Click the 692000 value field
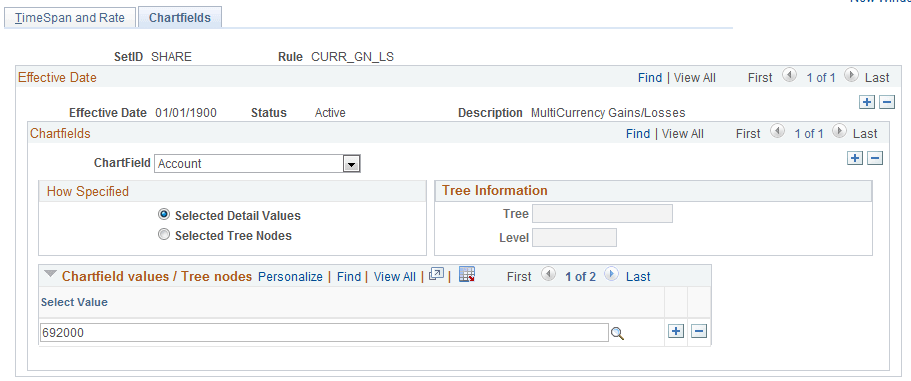 pos(324,333)
